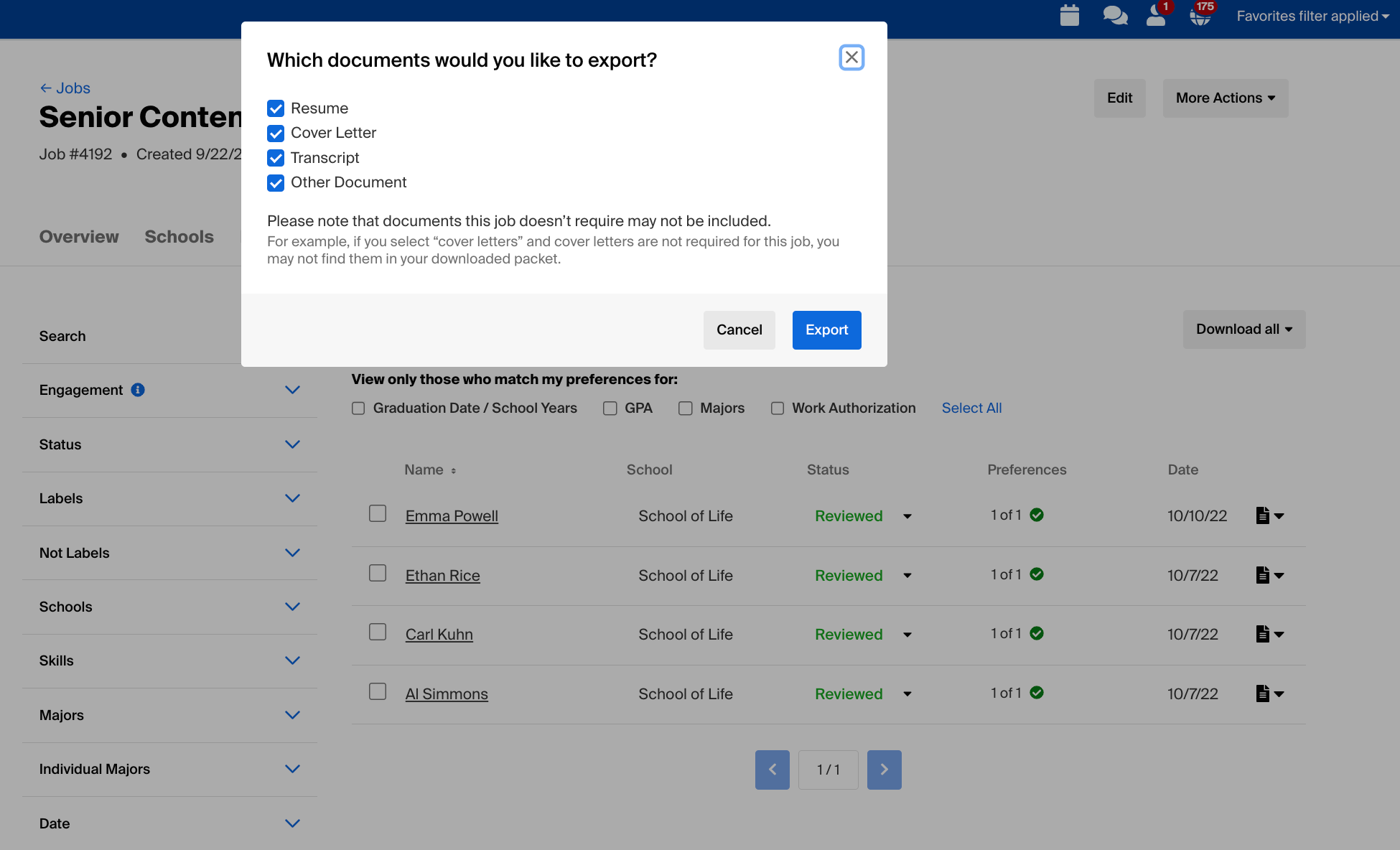The height and width of the screenshot is (850, 1400).
Task: Open the Favorites filter applied menu
Action: (x=1312, y=15)
